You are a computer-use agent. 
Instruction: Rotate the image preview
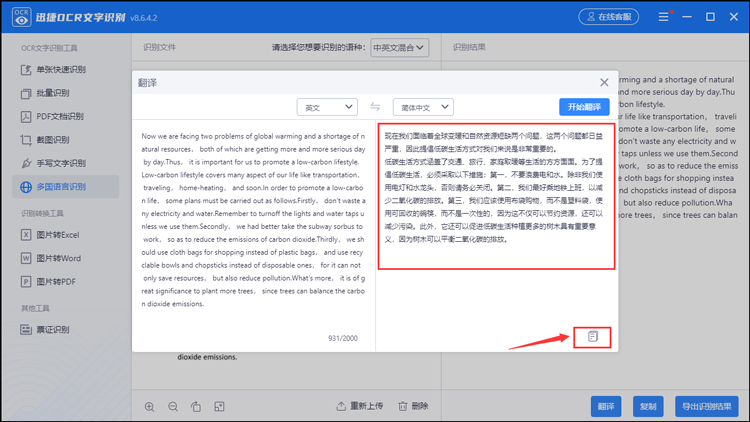(x=196, y=407)
